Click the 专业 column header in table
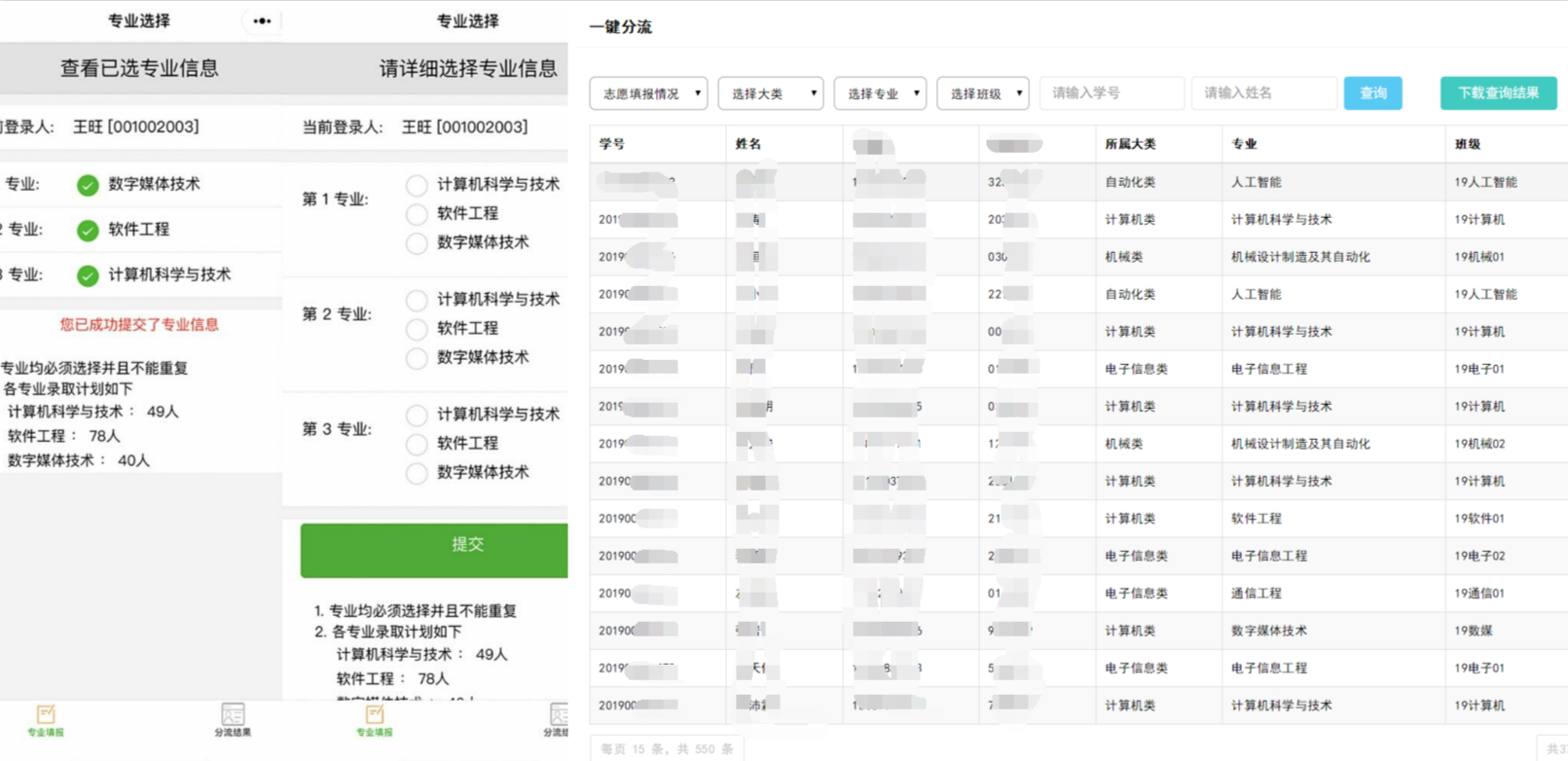Screen dimensions: 1568x761 (1244, 144)
